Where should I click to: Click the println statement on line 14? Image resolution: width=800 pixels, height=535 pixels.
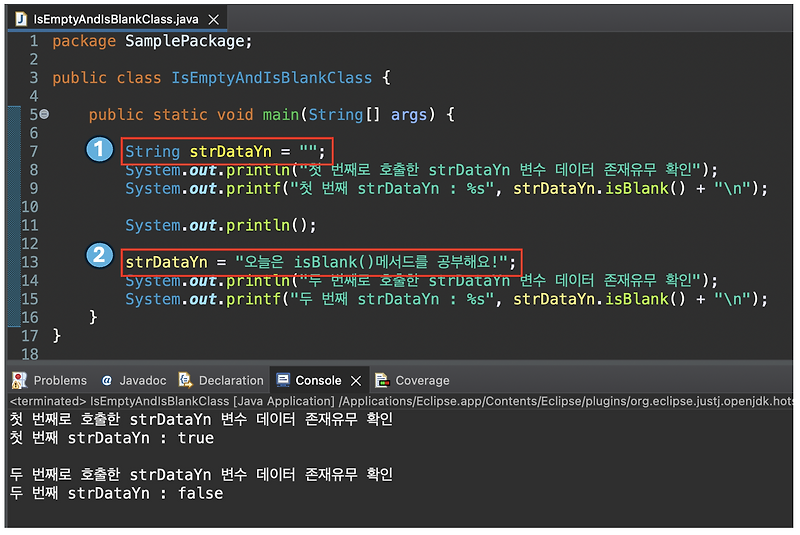(x=421, y=281)
